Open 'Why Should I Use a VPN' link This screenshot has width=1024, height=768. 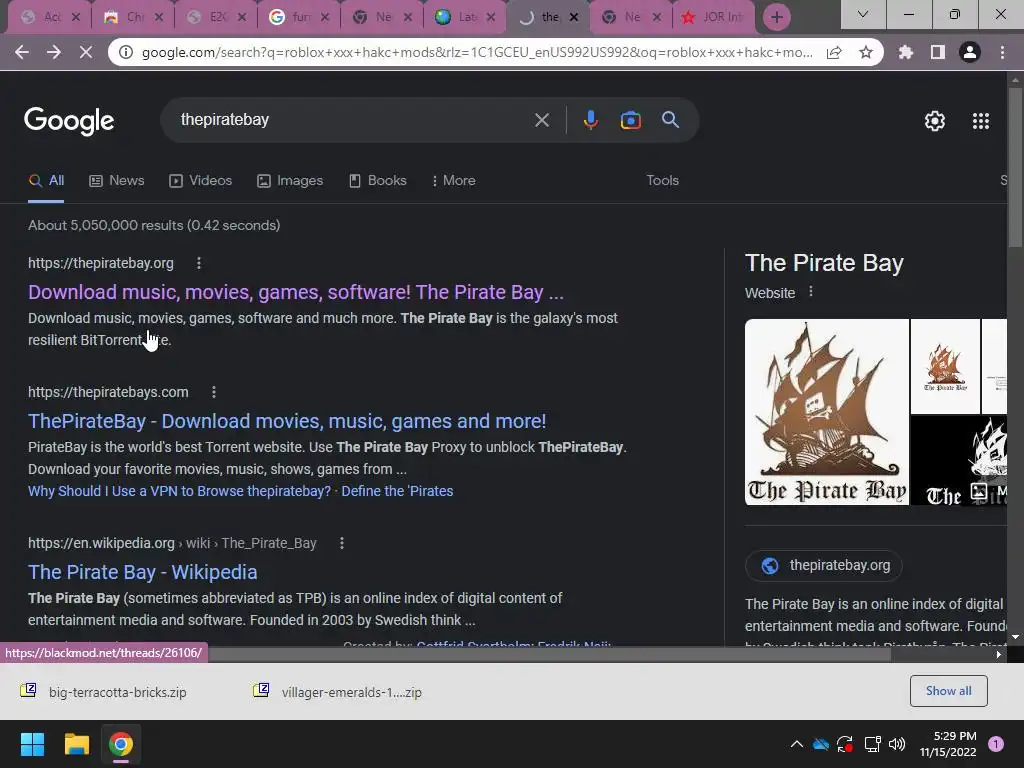(179, 491)
